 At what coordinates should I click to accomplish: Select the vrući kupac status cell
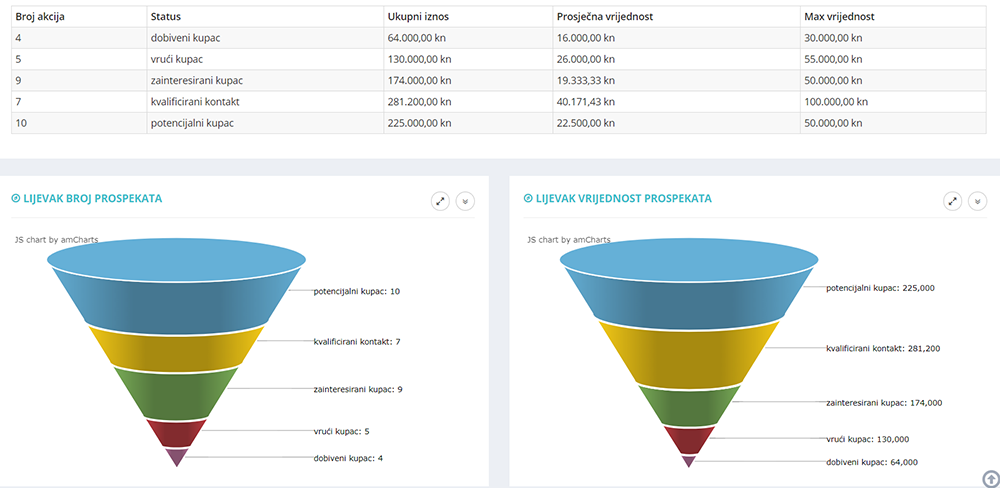[x=265, y=59]
